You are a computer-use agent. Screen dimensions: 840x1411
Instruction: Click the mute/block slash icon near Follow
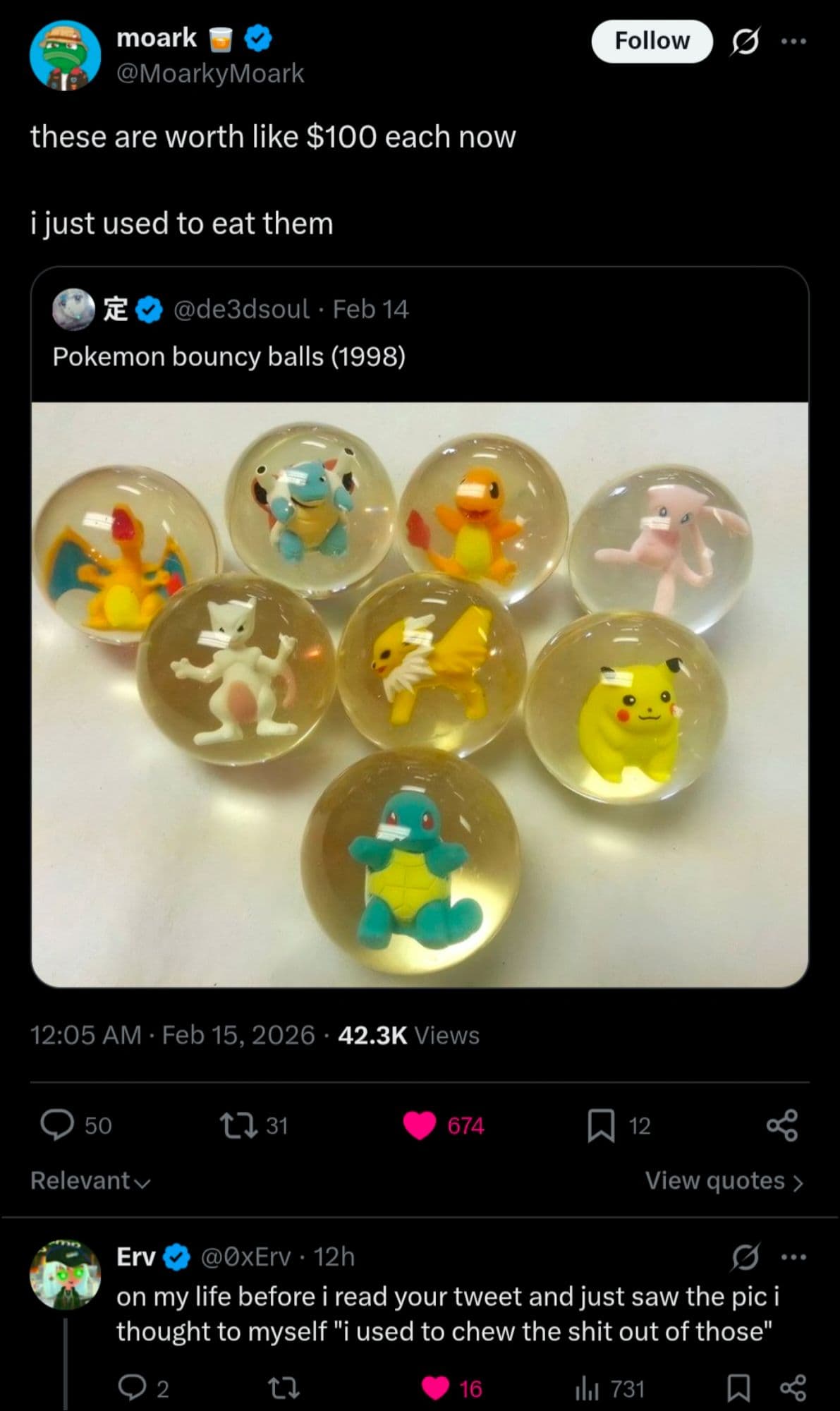pos(747,41)
